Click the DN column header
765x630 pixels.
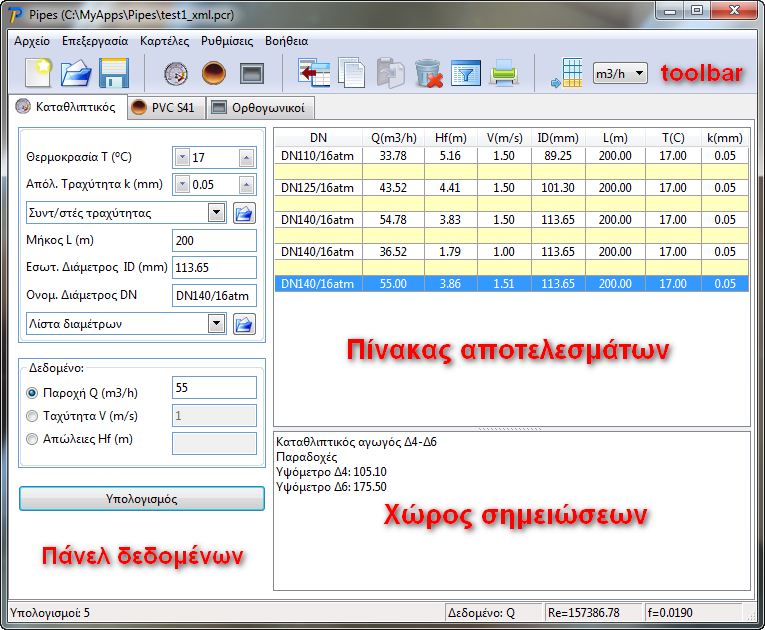(319, 138)
